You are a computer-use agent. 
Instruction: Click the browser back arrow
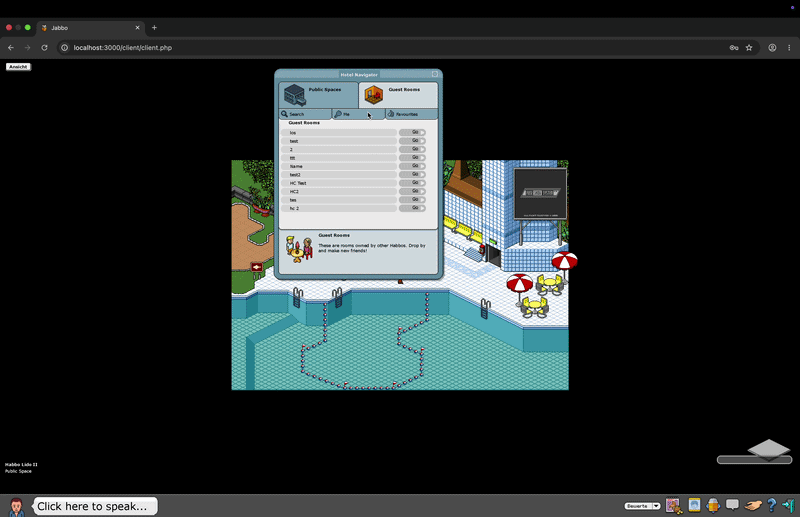point(11,47)
